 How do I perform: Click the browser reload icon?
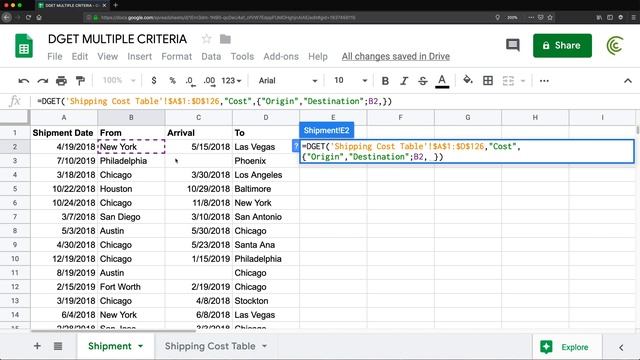pyautogui.click(x=28, y=18)
